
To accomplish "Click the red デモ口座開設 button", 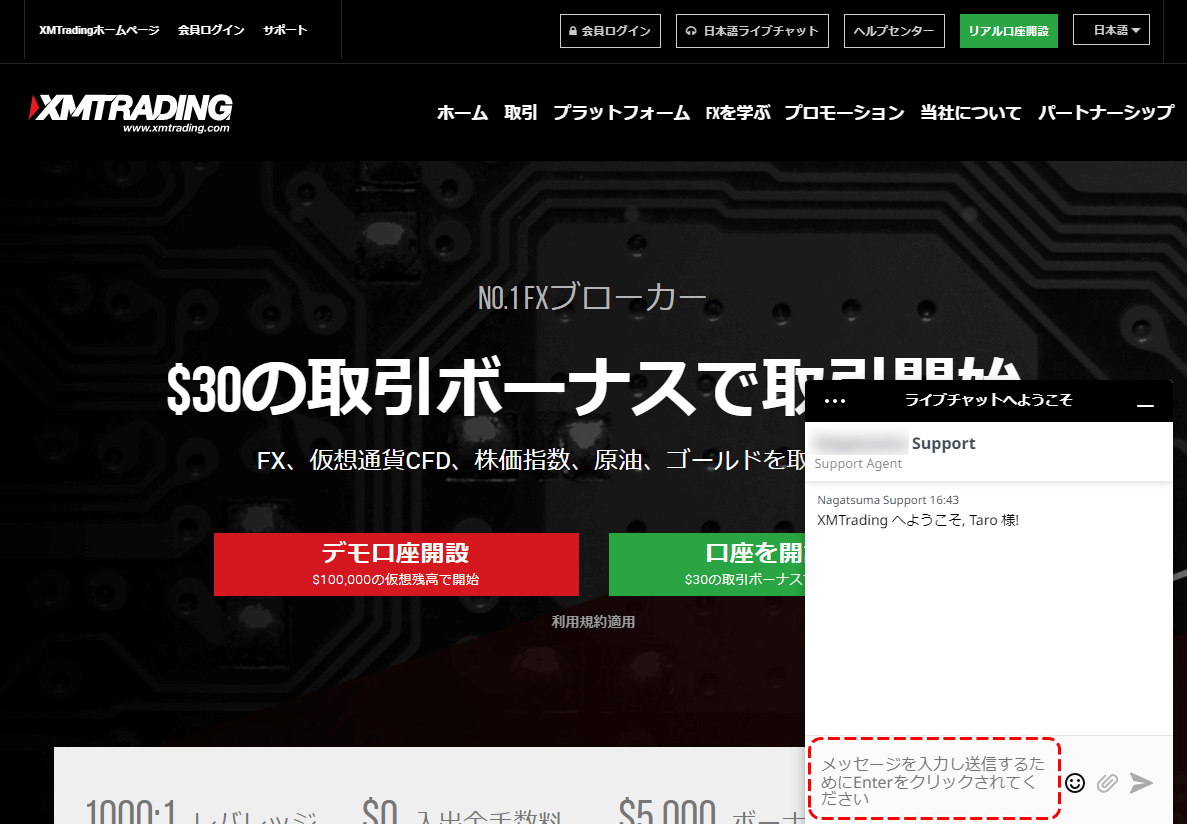I will tap(396, 564).
